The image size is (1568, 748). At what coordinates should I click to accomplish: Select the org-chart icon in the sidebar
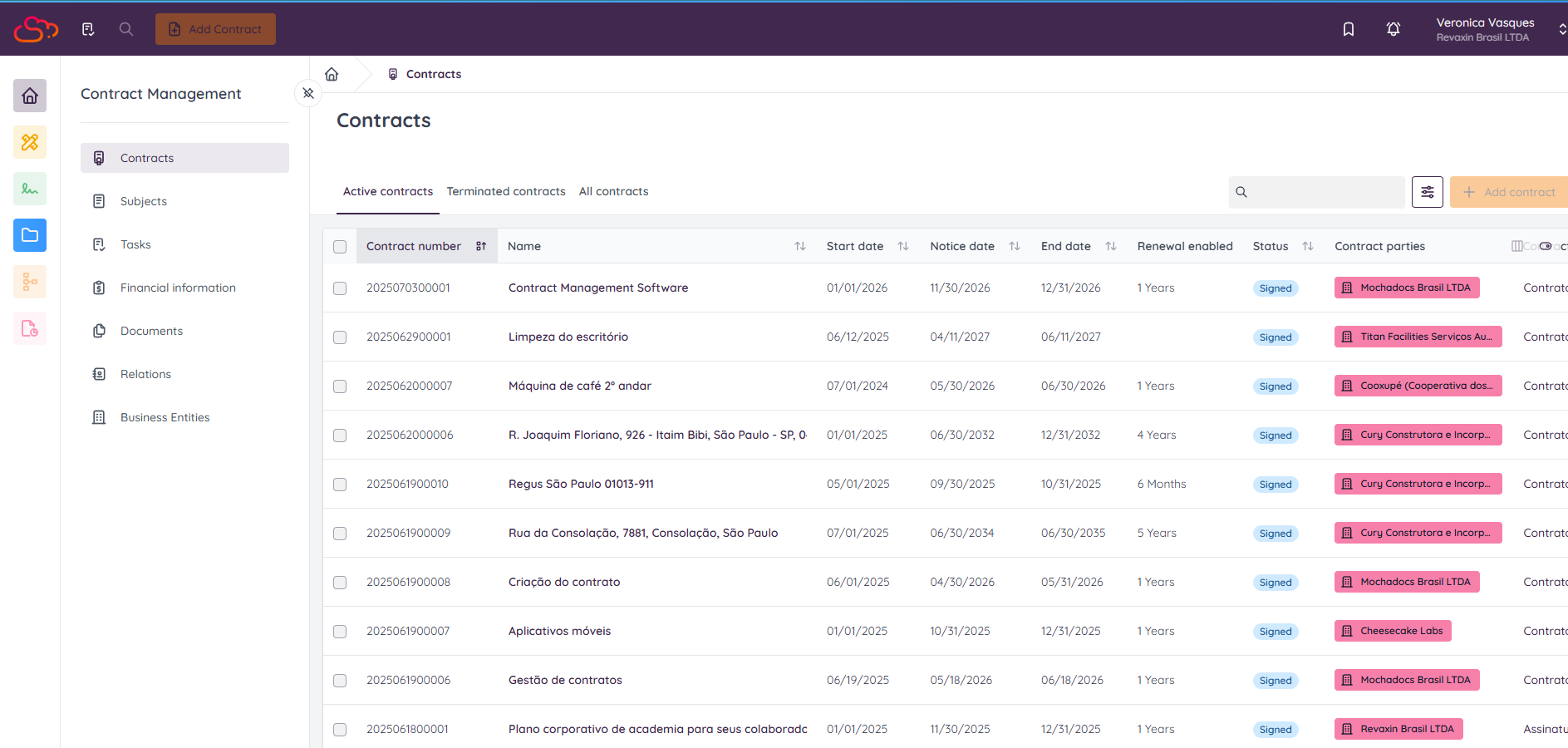(29, 282)
